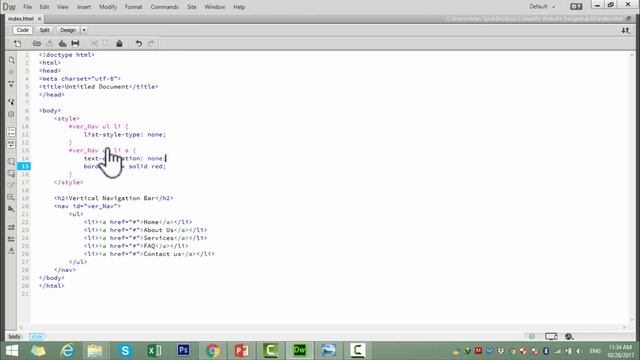The width and height of the screenshot is (640, 360).
Task: Click the globe browser preview icon in status bar
Action: click(569, 337)
